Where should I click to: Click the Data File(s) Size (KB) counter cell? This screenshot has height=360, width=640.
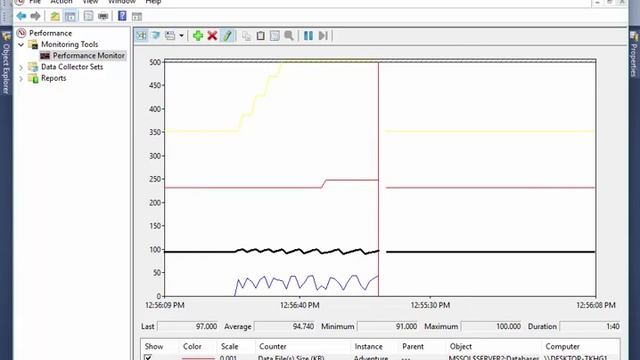(x=291, y=358)
